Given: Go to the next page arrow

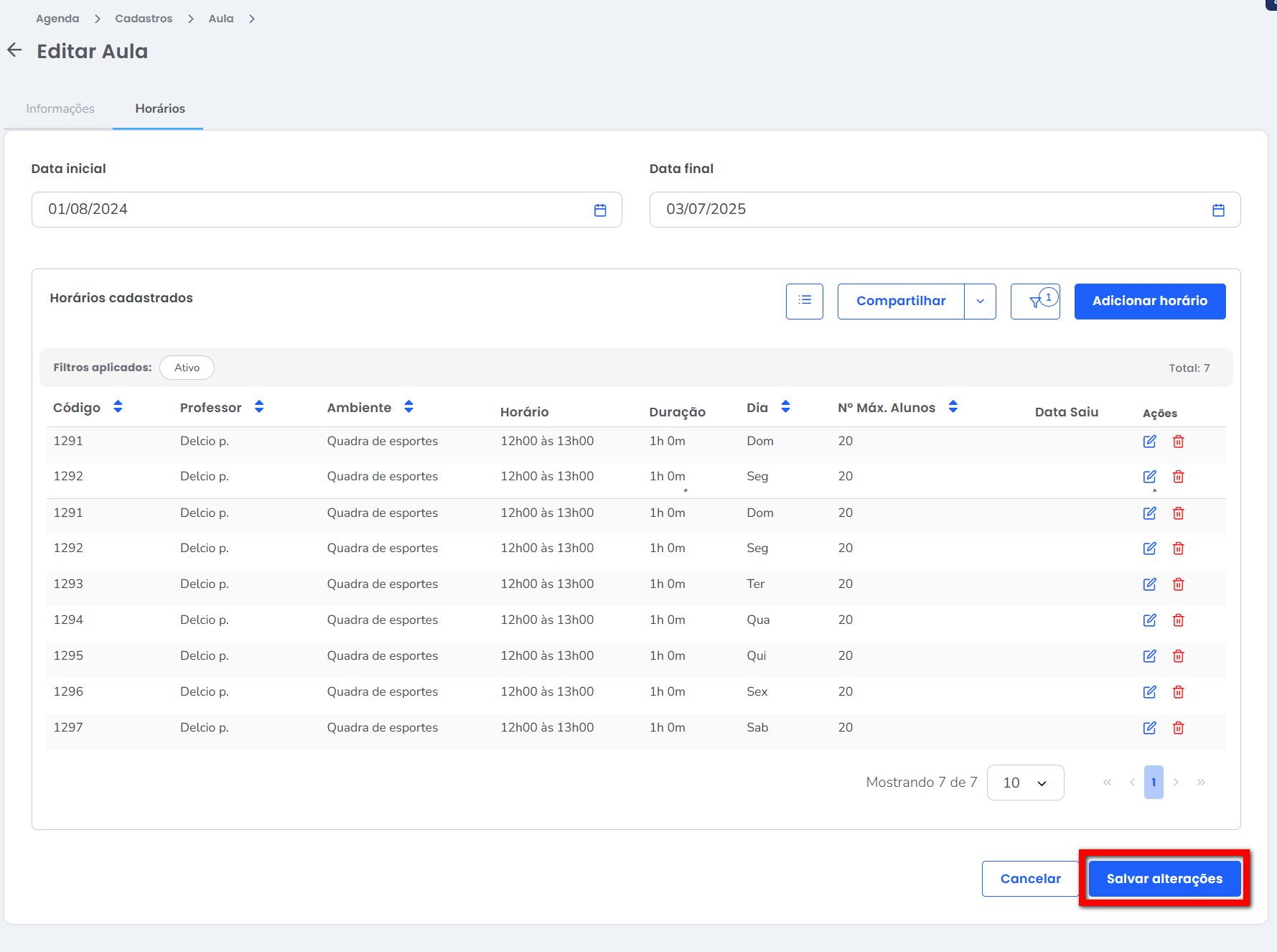Looking at the screenshot, I should click(1176, 783).
